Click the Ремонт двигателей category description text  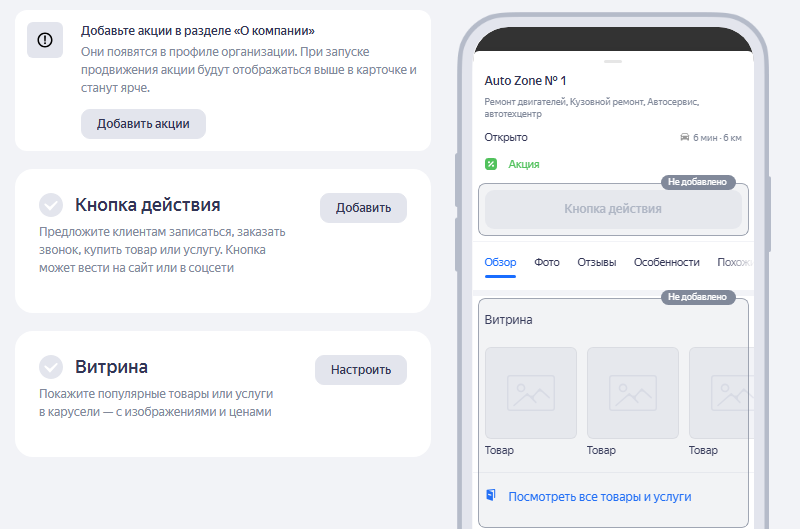591,108
